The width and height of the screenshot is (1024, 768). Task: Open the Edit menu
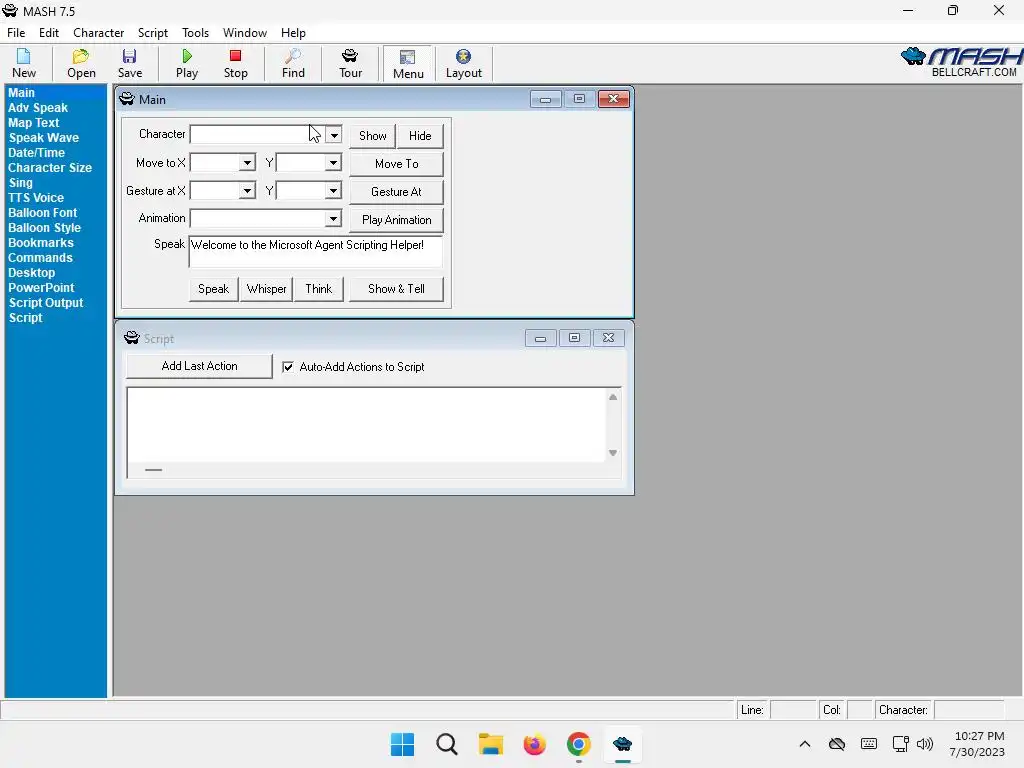(x=48, y=33)
